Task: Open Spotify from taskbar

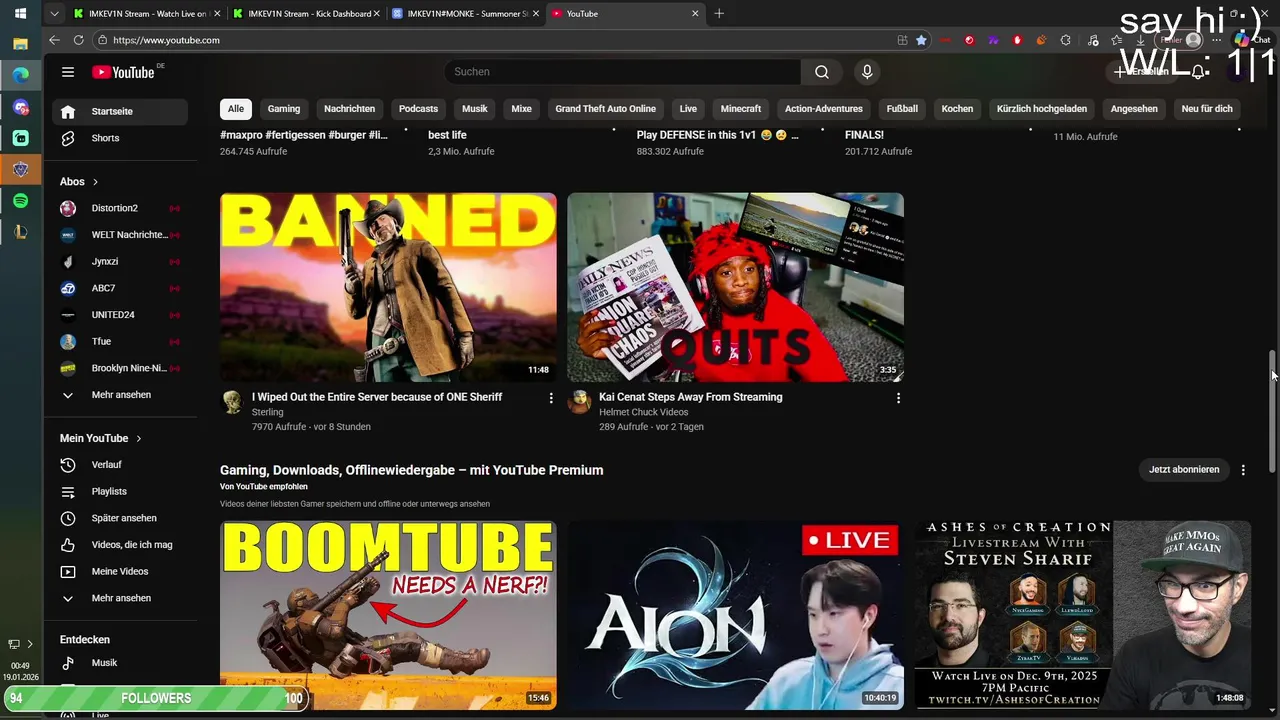Action: click(x=20, y=201)
